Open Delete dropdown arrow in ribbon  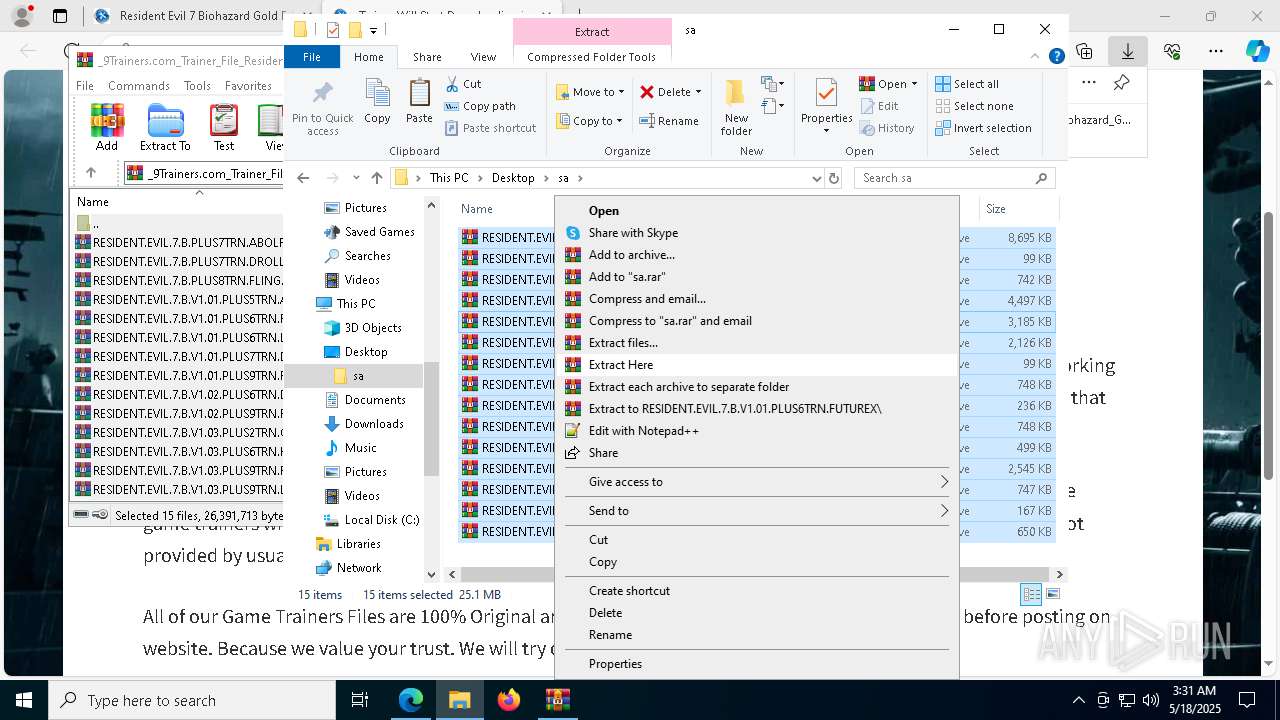pos(698,92)
